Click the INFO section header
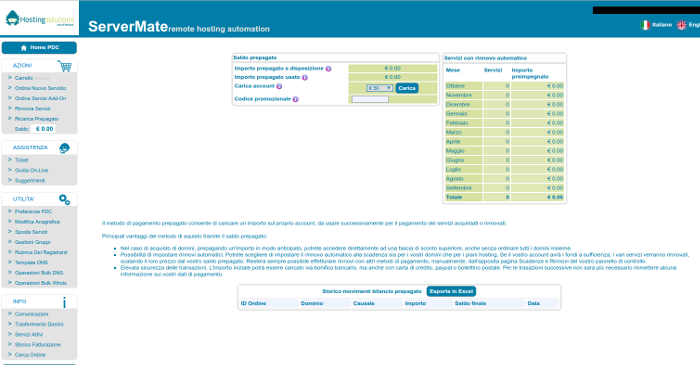 [x=19, y=302]
